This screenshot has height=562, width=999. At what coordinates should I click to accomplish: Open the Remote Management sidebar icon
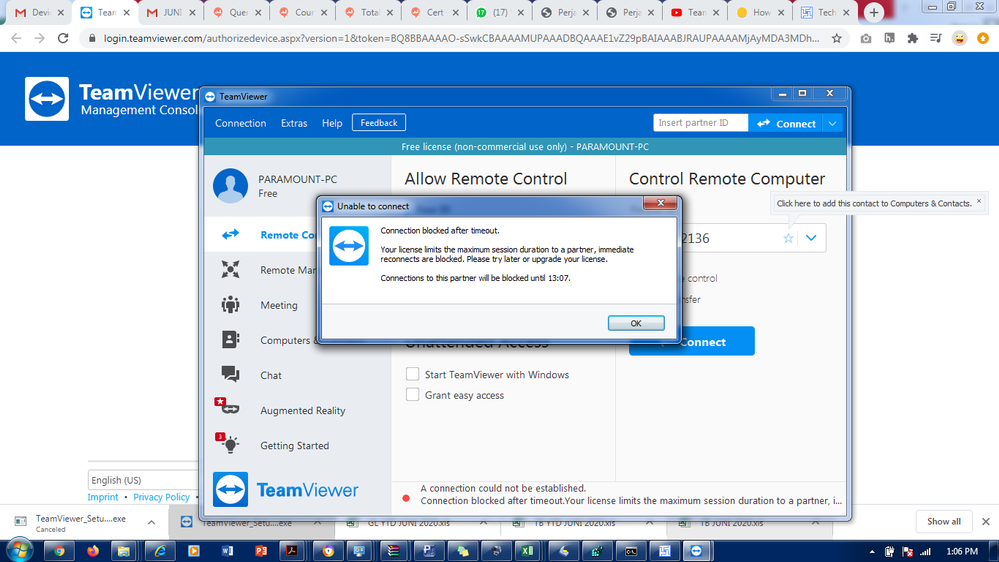pos(230,270)
